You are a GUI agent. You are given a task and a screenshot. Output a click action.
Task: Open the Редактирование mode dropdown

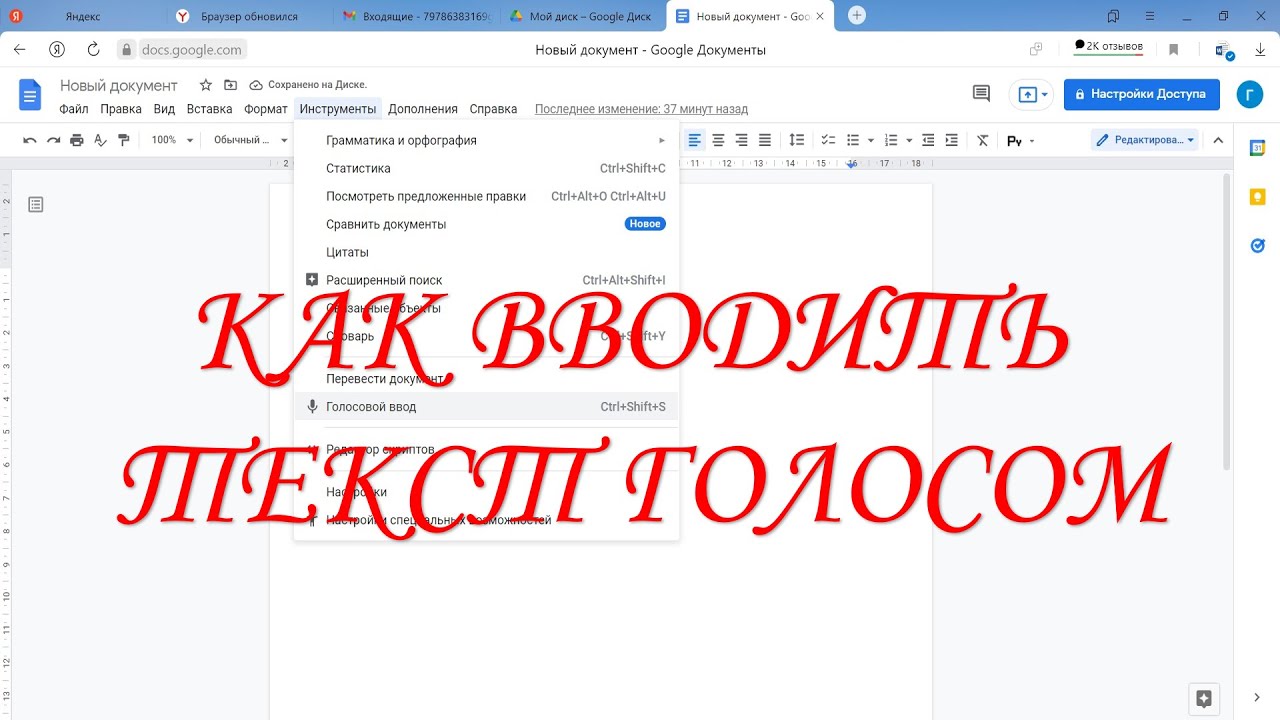tap(1144, 140)
